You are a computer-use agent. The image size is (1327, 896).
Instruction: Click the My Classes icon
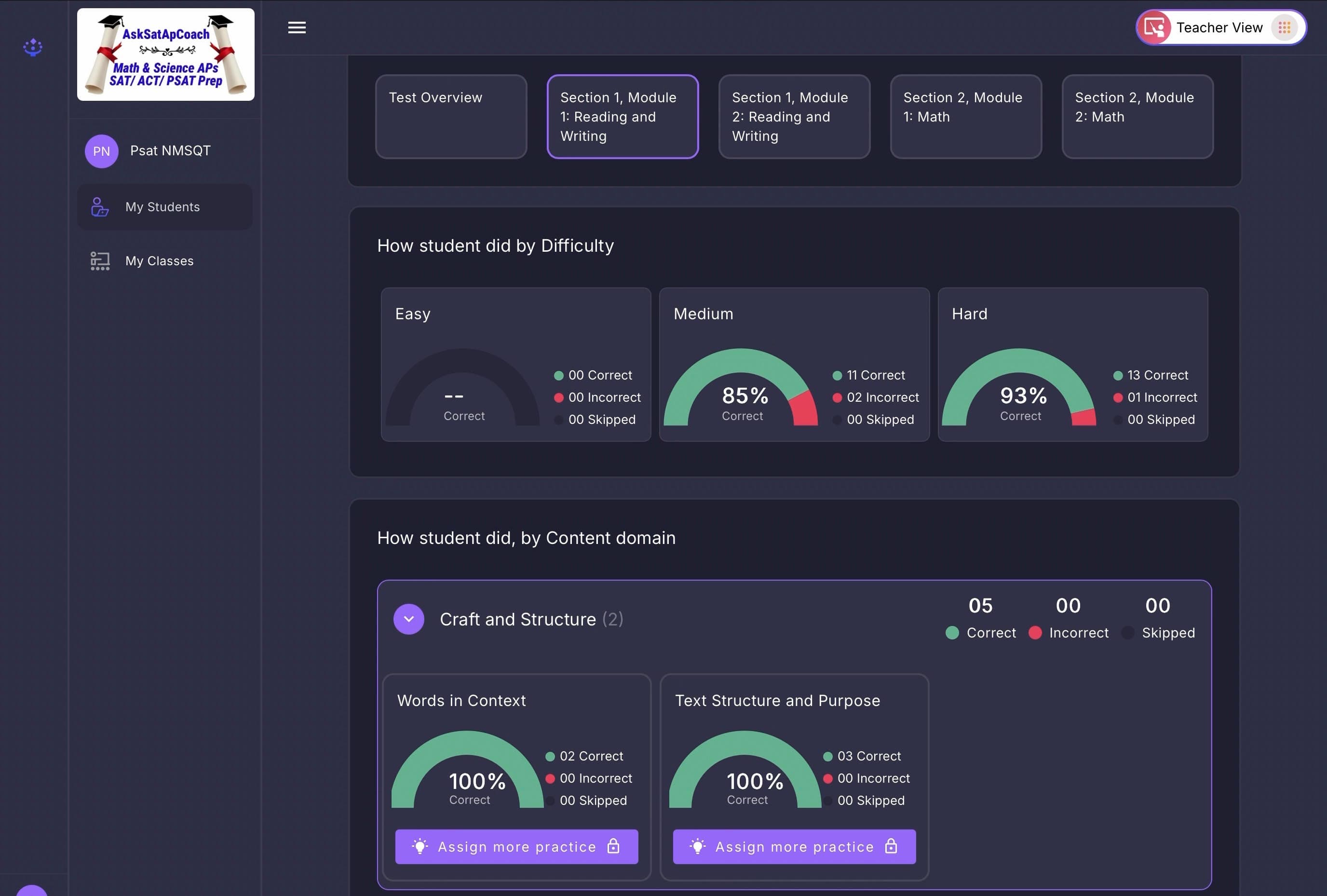(x=100, y=261)
